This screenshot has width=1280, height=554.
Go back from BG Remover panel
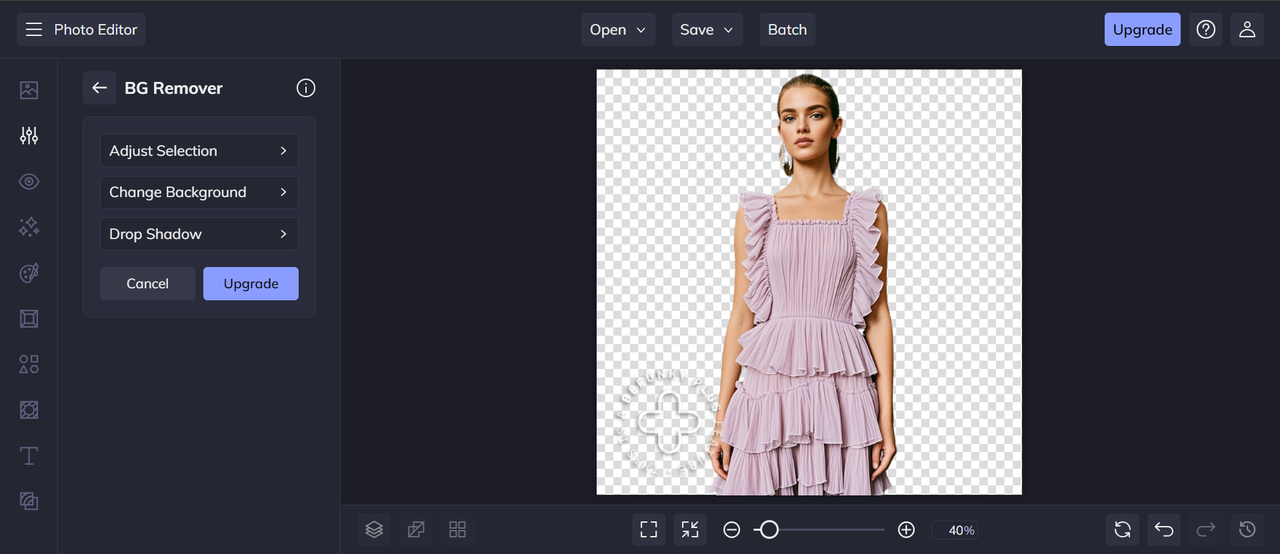coord(99,88)
